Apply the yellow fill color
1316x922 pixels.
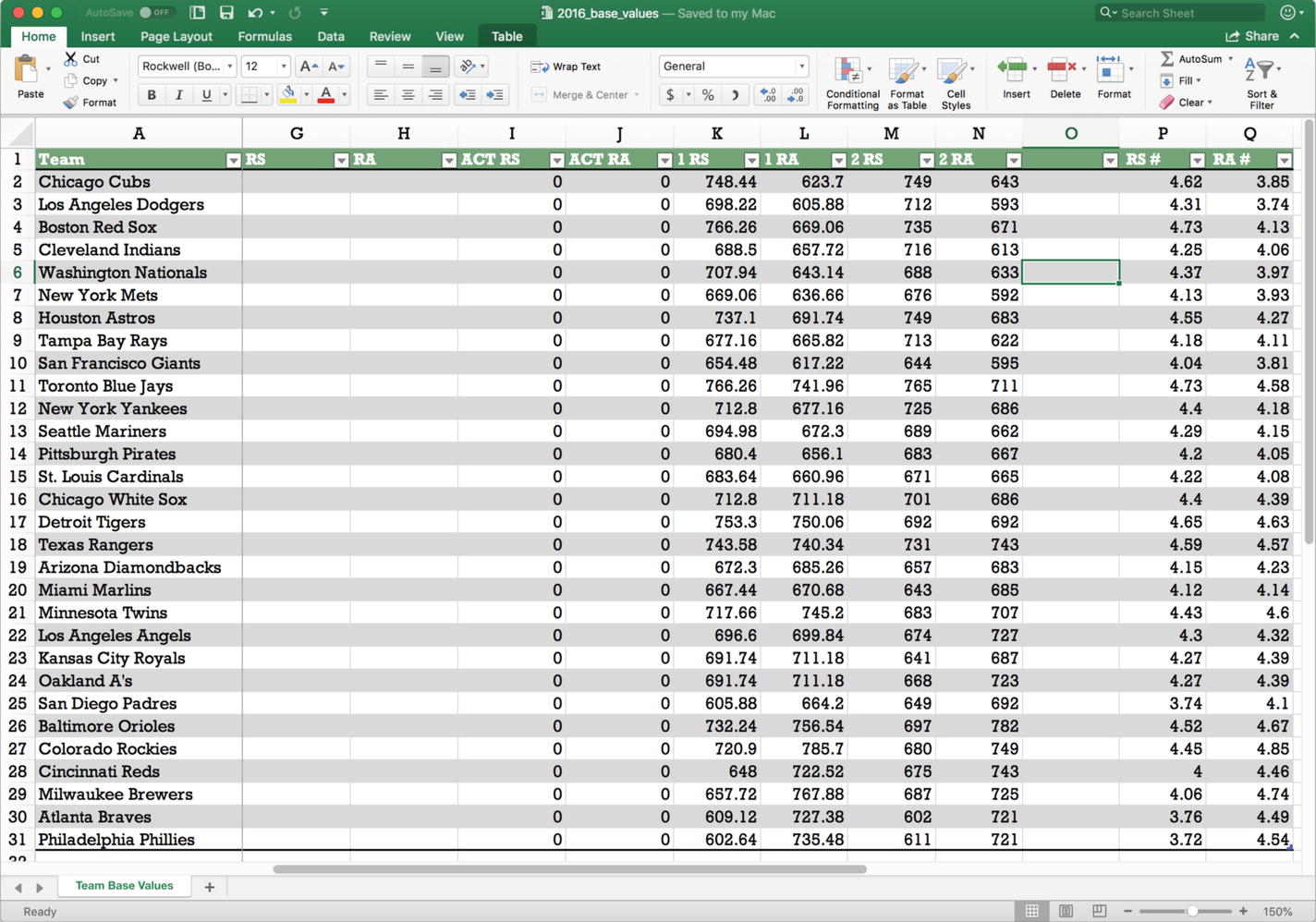288,94
